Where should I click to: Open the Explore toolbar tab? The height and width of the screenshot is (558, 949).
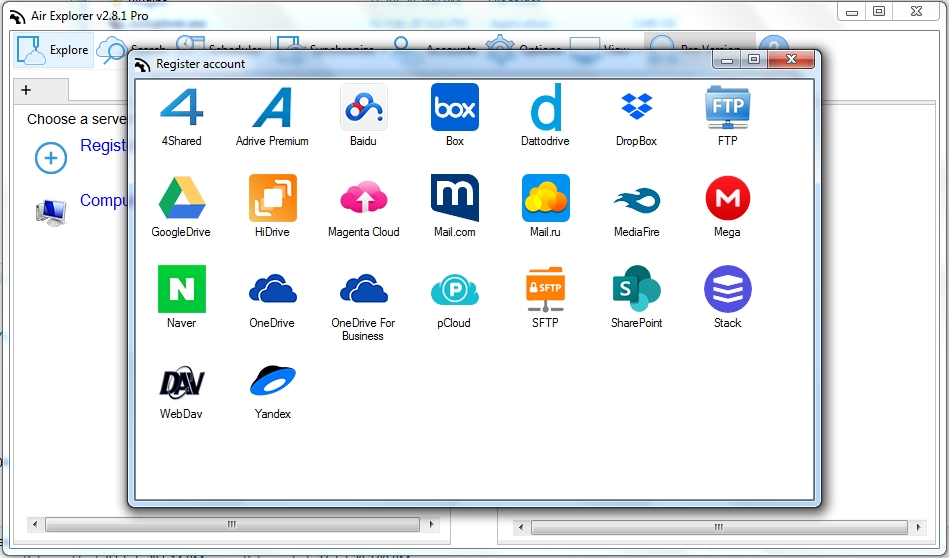click(x=53, y=50)
